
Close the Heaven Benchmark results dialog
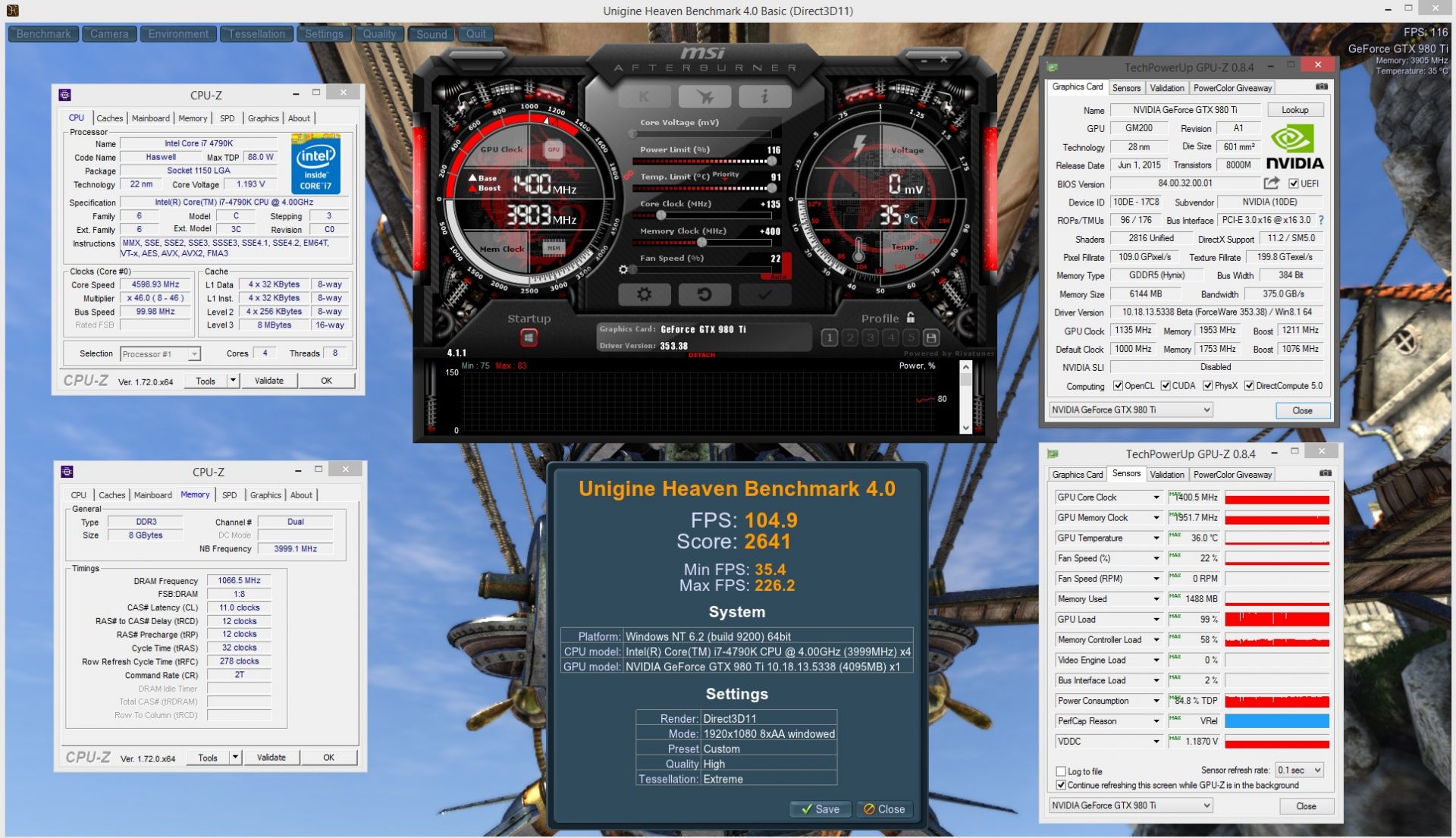[x=884, y=809]
